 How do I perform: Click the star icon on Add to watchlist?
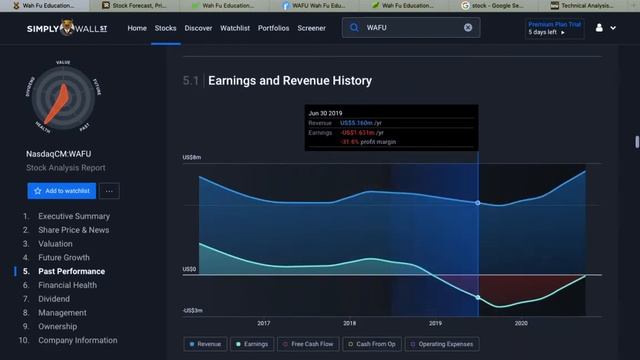[38, 191]
